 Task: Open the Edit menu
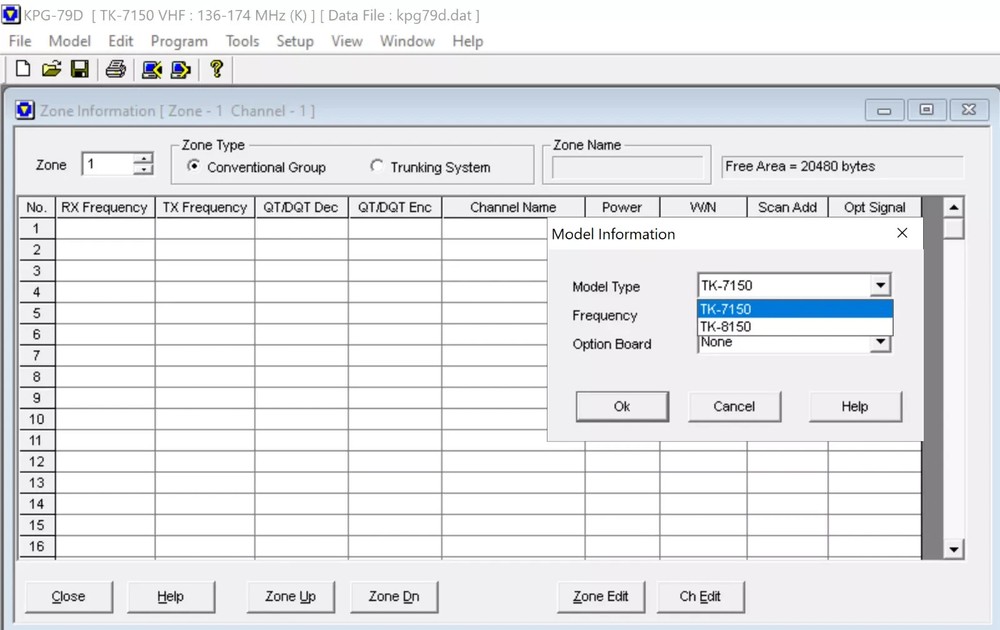coord(121,41)
